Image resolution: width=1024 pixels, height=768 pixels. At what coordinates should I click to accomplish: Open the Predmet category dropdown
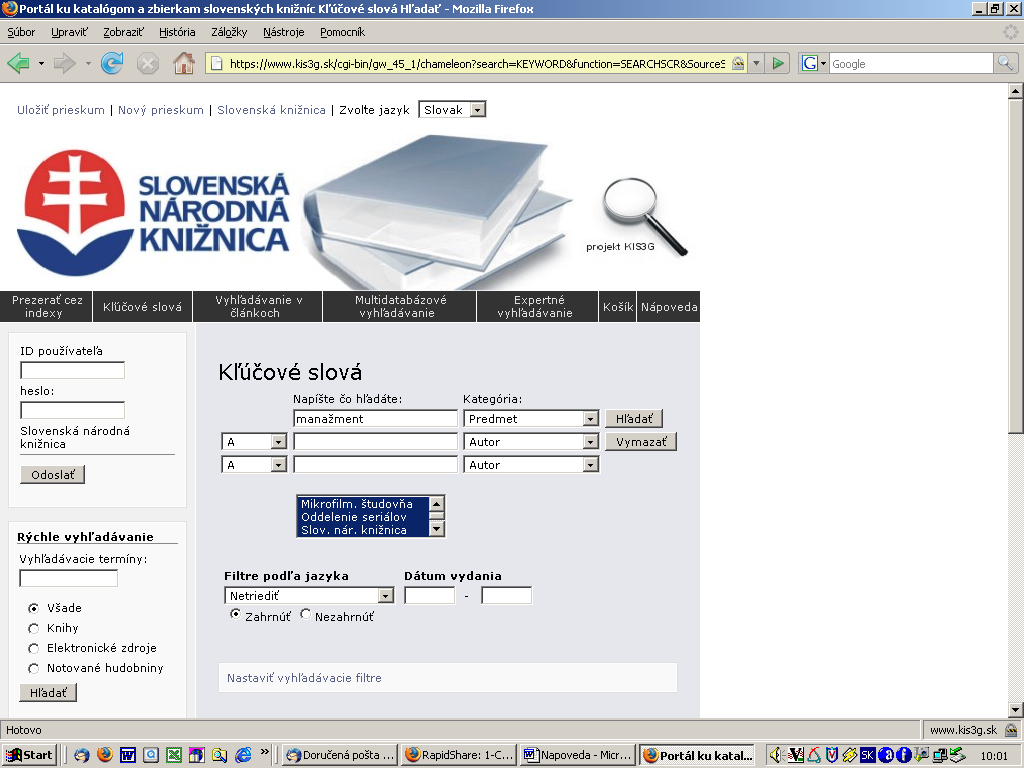[590, 419]
